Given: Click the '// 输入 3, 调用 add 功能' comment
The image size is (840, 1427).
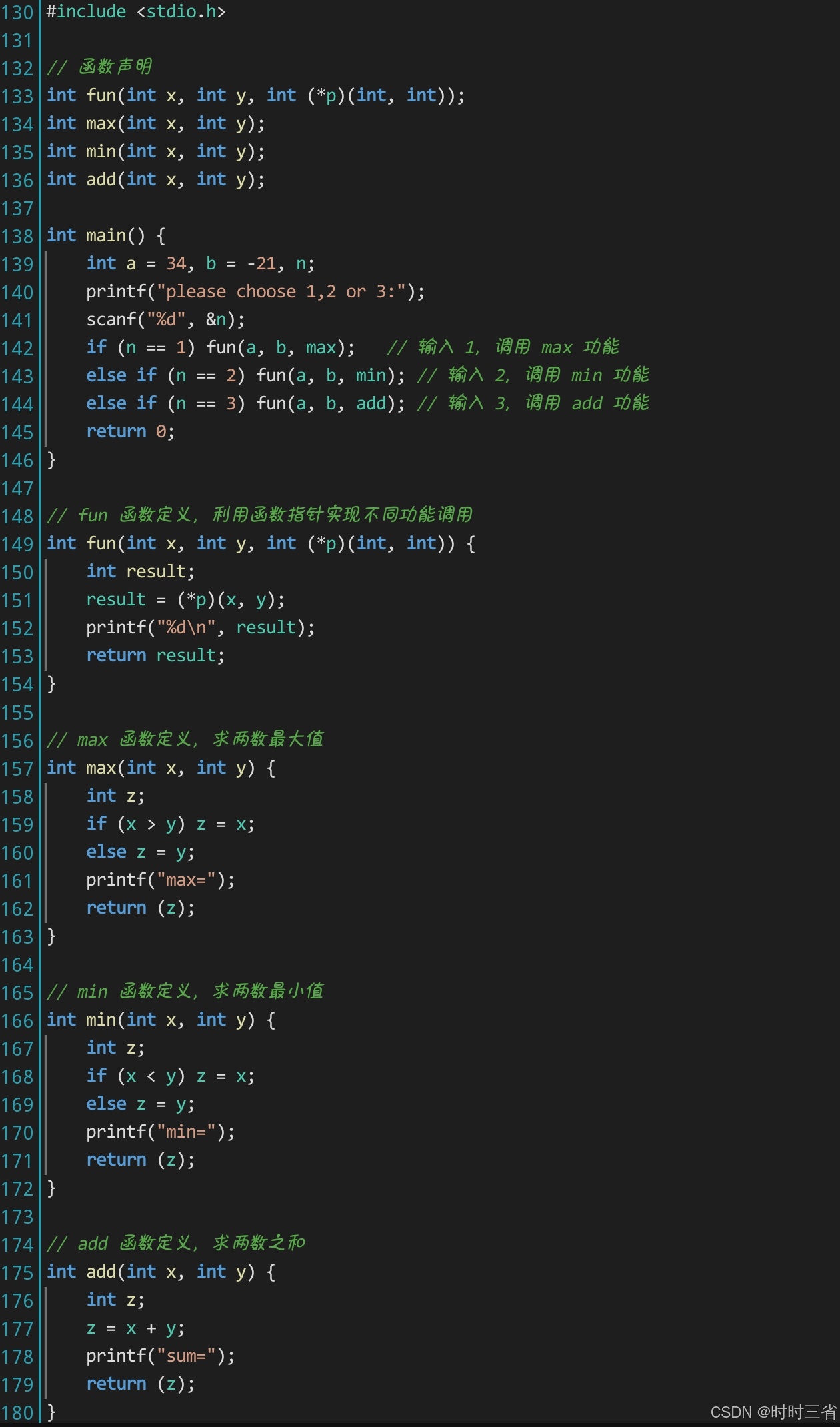Looking at the screenshot, I should click(x=533, y=404).
